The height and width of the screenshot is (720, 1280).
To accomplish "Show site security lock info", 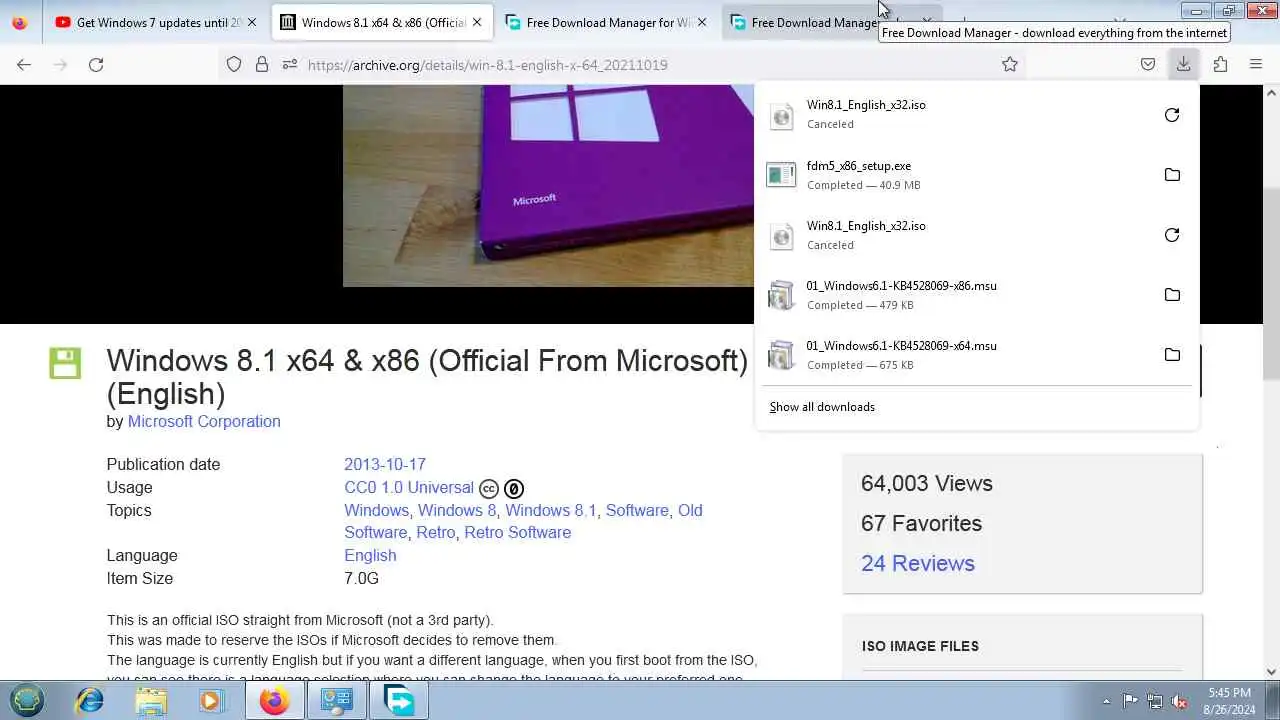I will (x=262, y=64).
